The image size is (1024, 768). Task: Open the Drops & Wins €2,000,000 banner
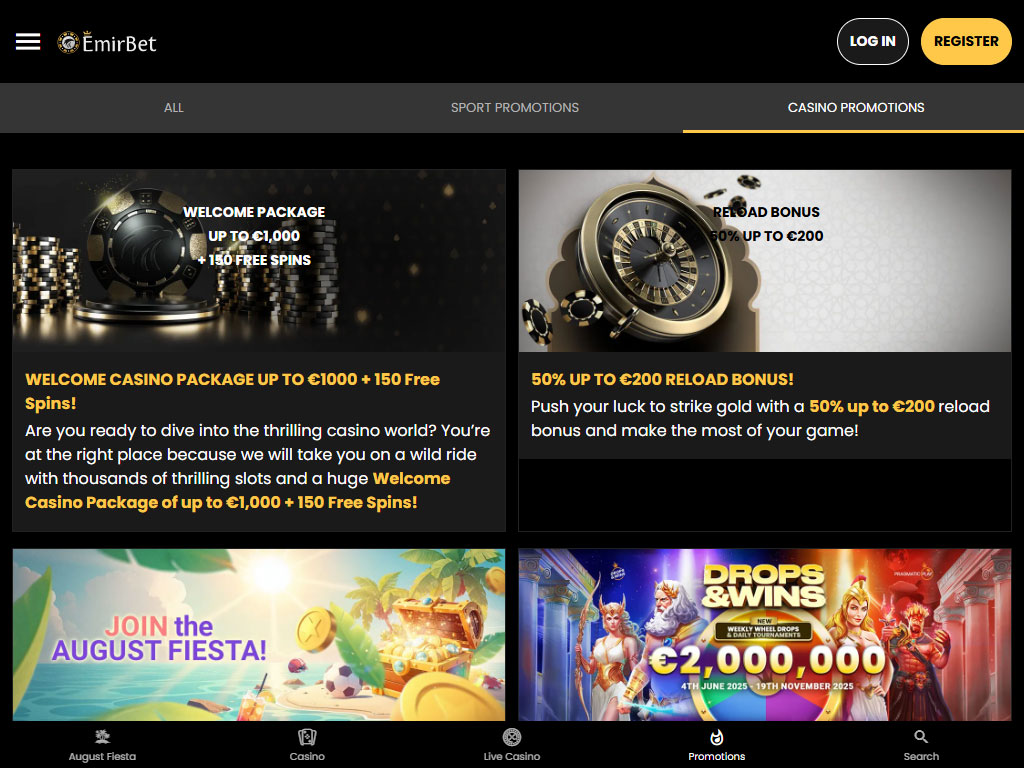(765, 635)
